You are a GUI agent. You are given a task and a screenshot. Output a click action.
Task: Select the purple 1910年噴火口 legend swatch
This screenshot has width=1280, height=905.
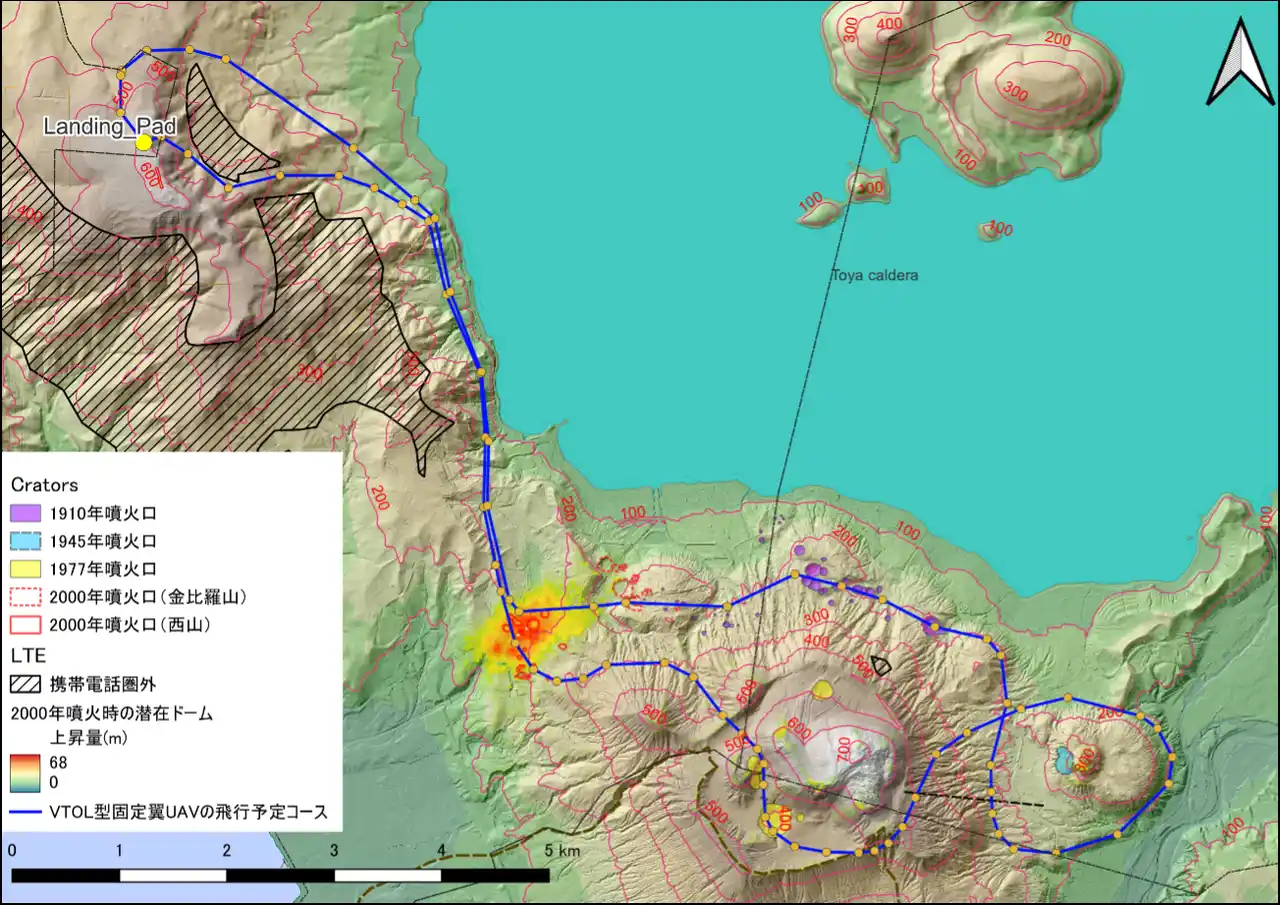(25, 514)
